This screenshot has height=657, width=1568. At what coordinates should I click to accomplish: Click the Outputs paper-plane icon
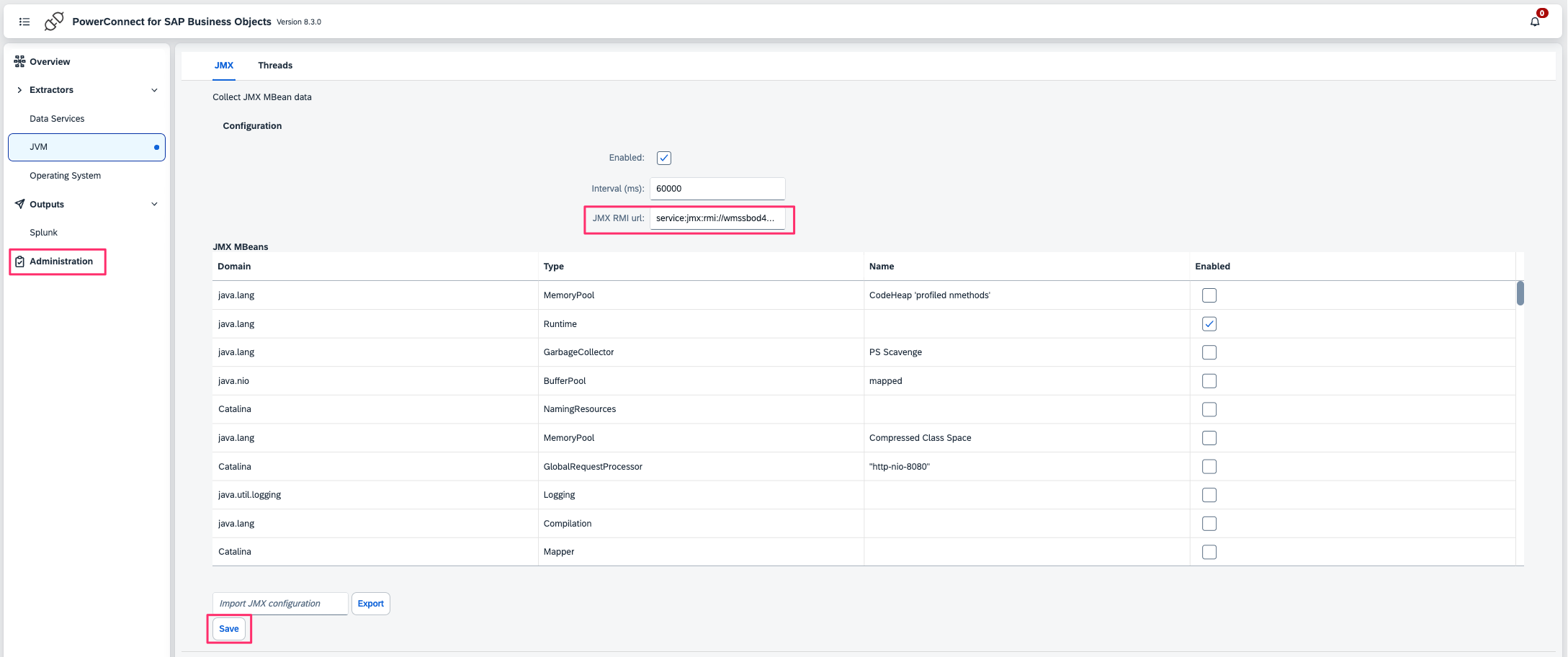(x=19, y=204)
